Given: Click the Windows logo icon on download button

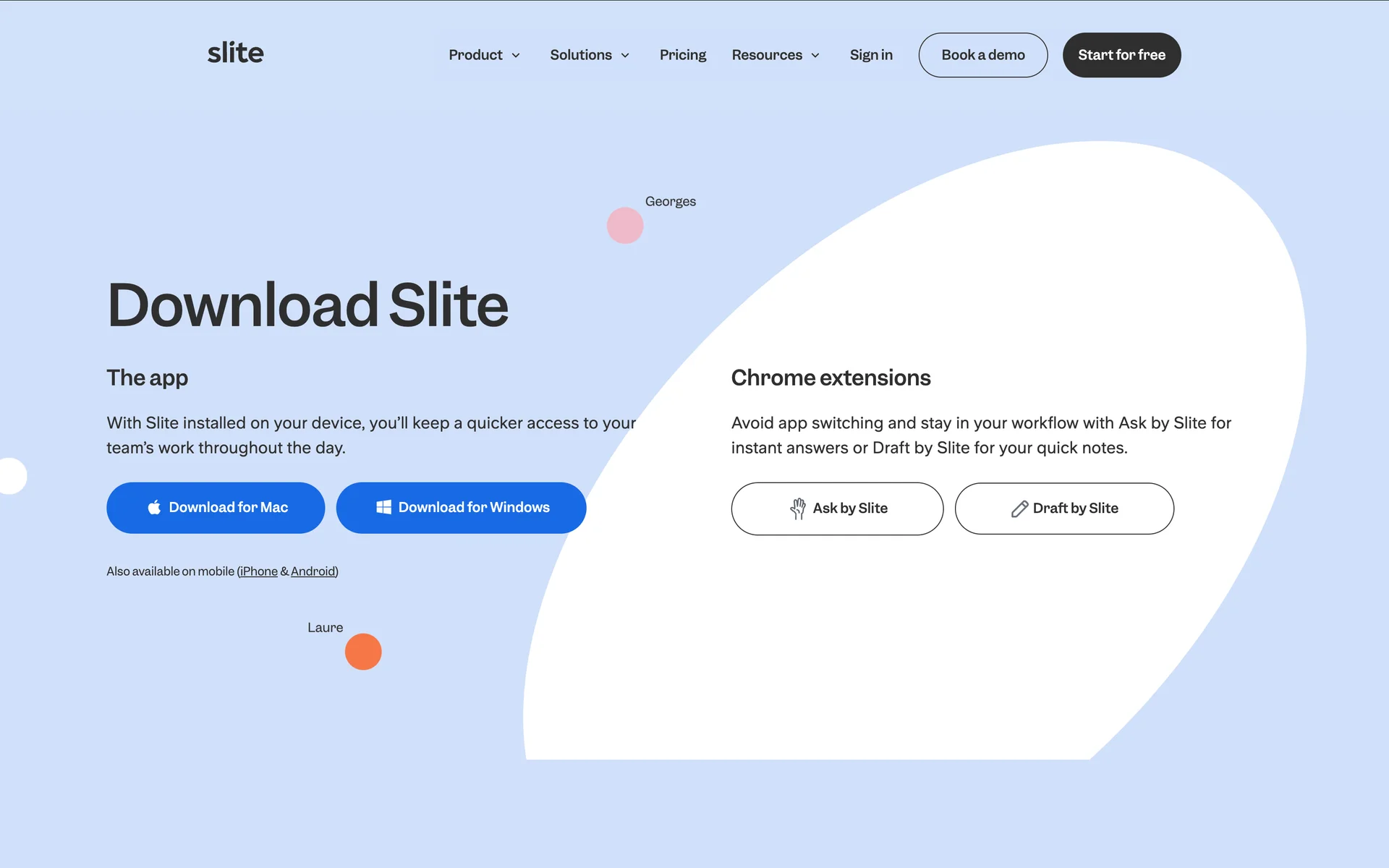Looking at the screenshot, I should pyautogui.click(x=383, y=507).
